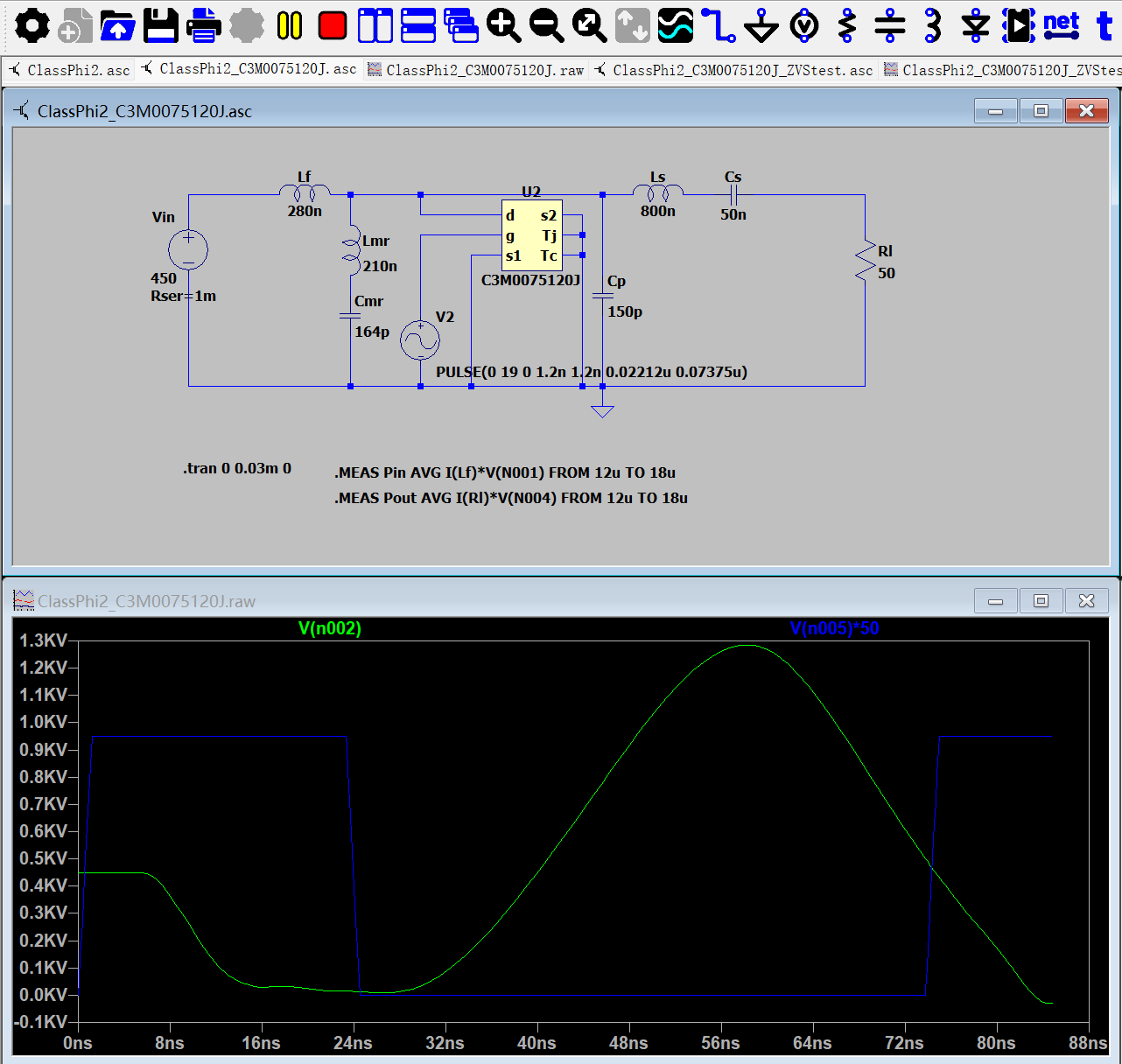Switch to ClassPhi2.asc tab

coord(70,70)
